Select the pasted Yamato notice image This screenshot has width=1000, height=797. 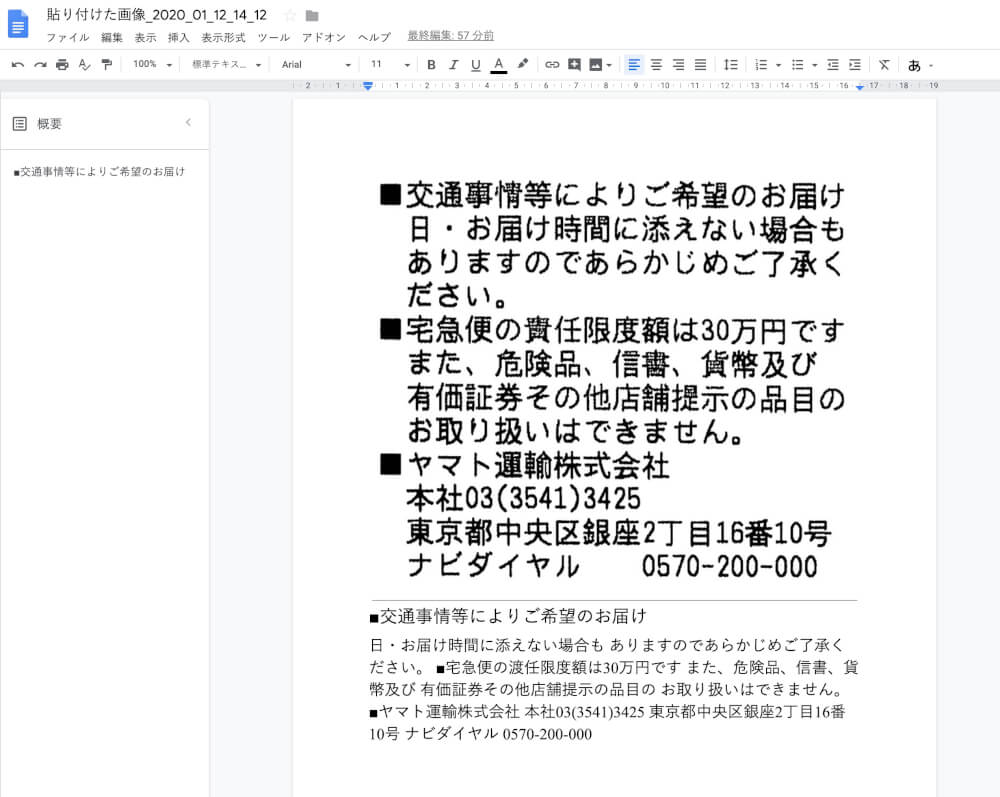click(x=614, y=379)
